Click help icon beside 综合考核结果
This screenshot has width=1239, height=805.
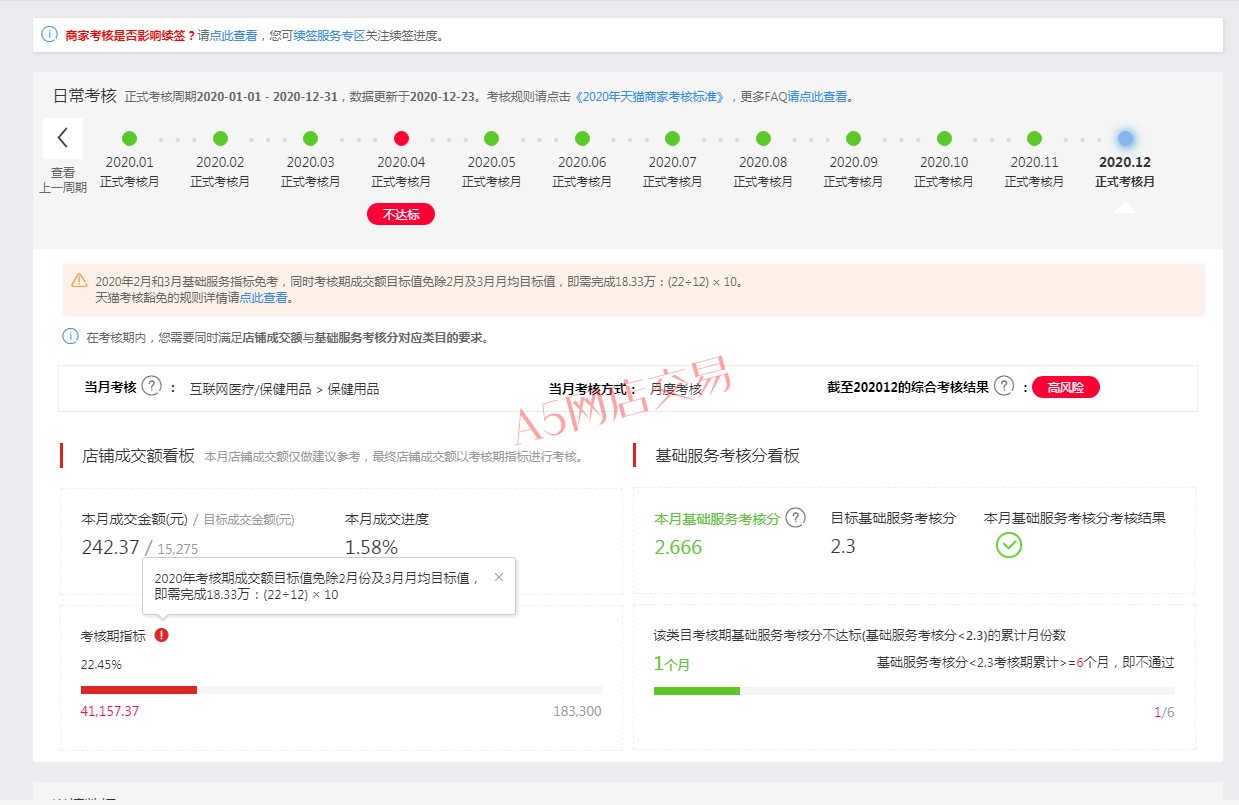1004,386
